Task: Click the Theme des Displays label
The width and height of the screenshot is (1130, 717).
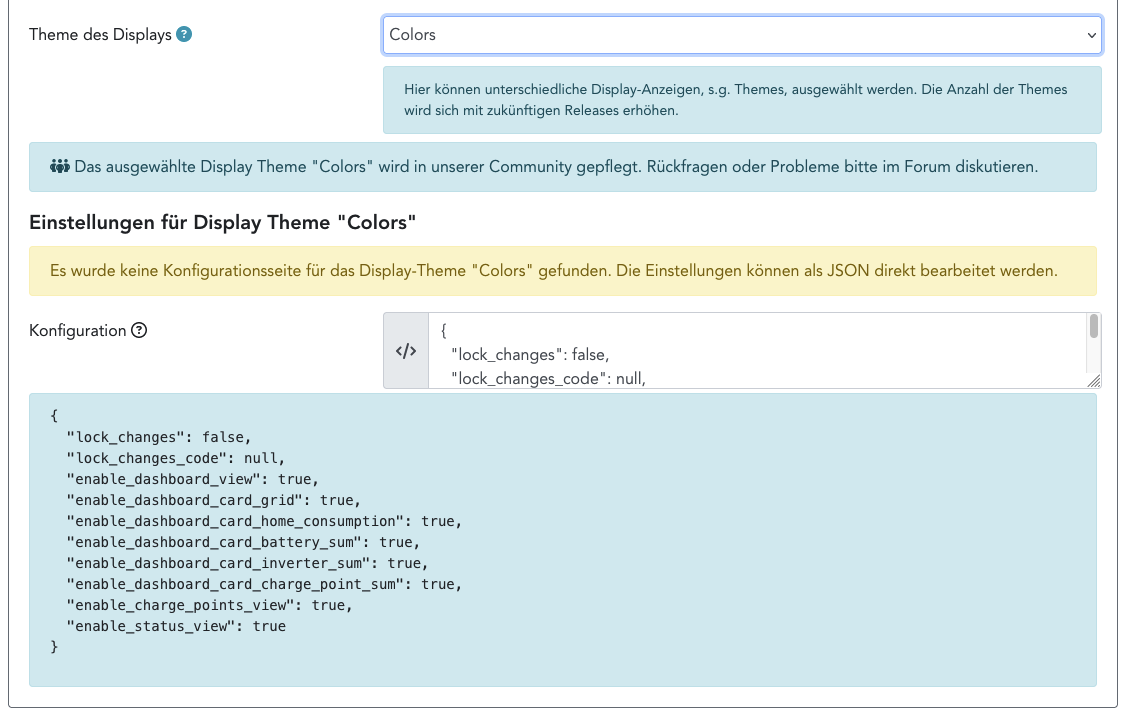Action: point(100,35)
